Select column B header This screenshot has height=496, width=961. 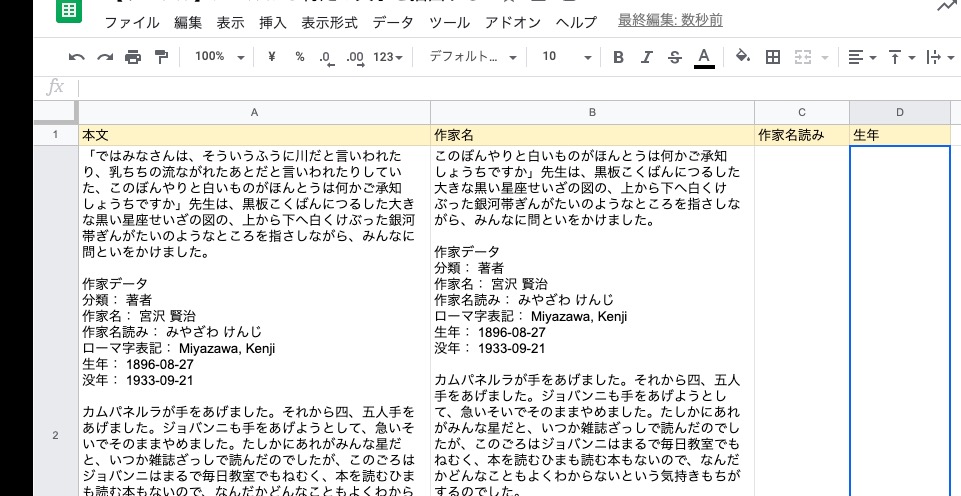pos(592,112)
